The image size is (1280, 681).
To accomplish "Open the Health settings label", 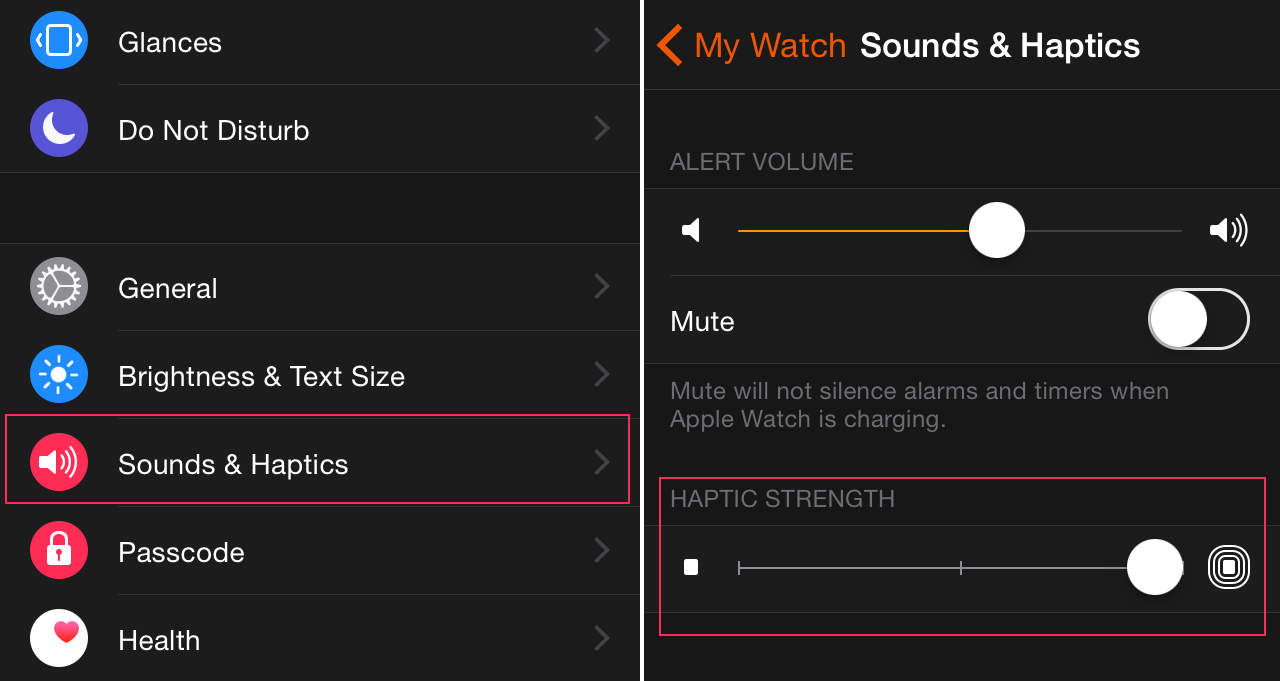I will coord(159,640).
